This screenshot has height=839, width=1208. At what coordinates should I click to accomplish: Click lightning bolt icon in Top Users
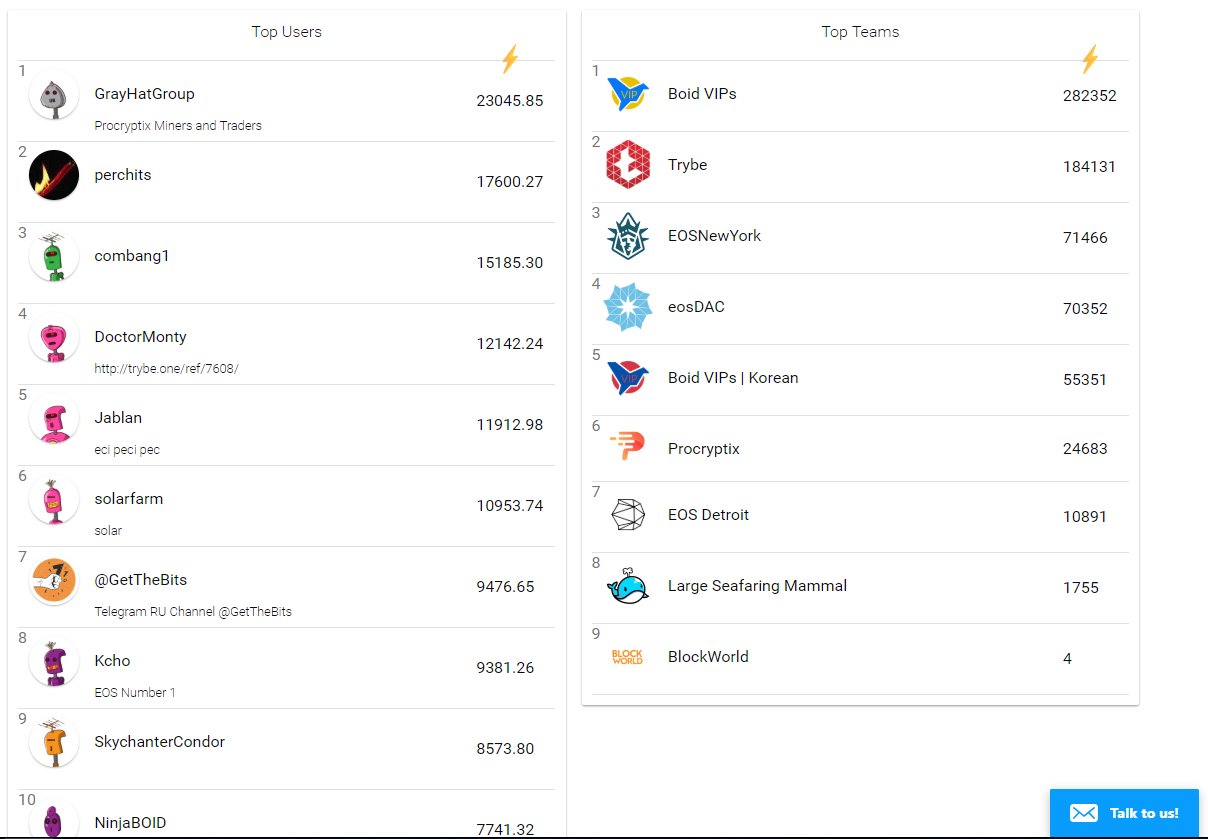pyautogui.click(x=510, y=59)
